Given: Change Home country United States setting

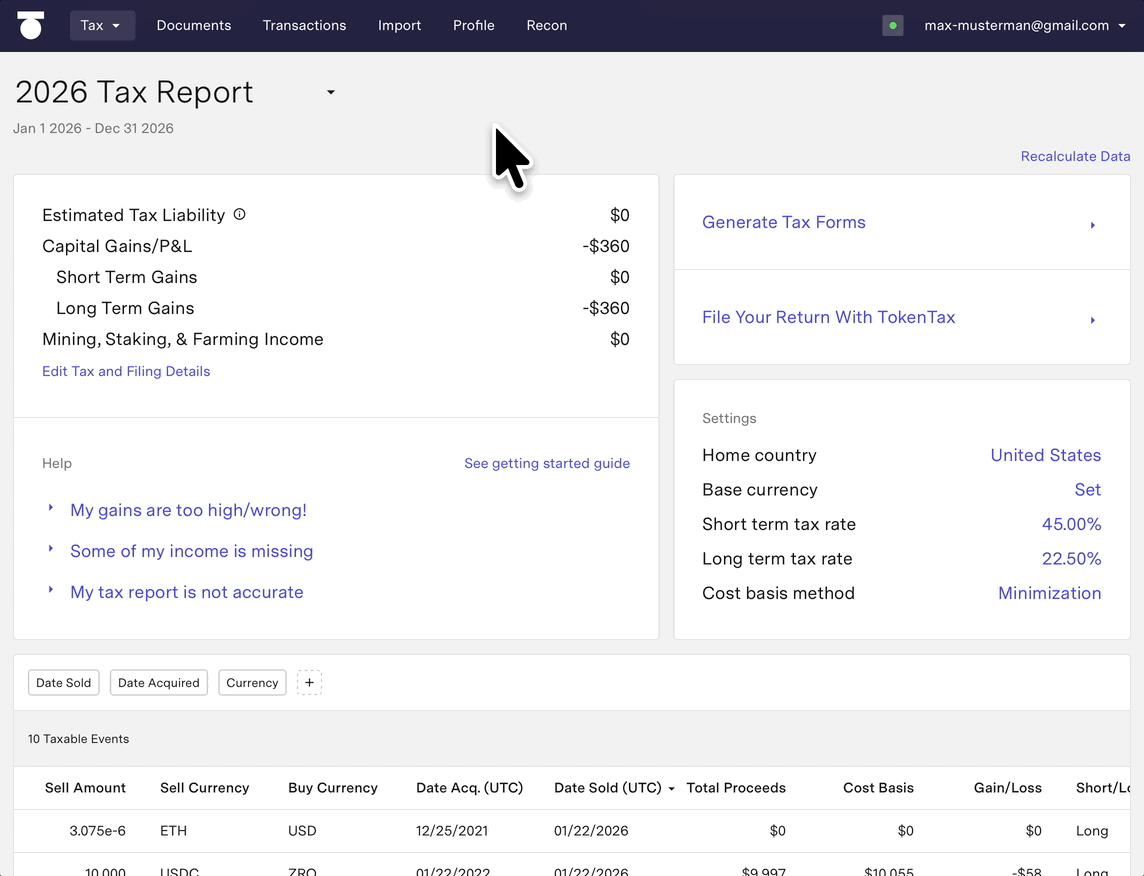Looking at the screenshot, I should [x=1046, y=455].
